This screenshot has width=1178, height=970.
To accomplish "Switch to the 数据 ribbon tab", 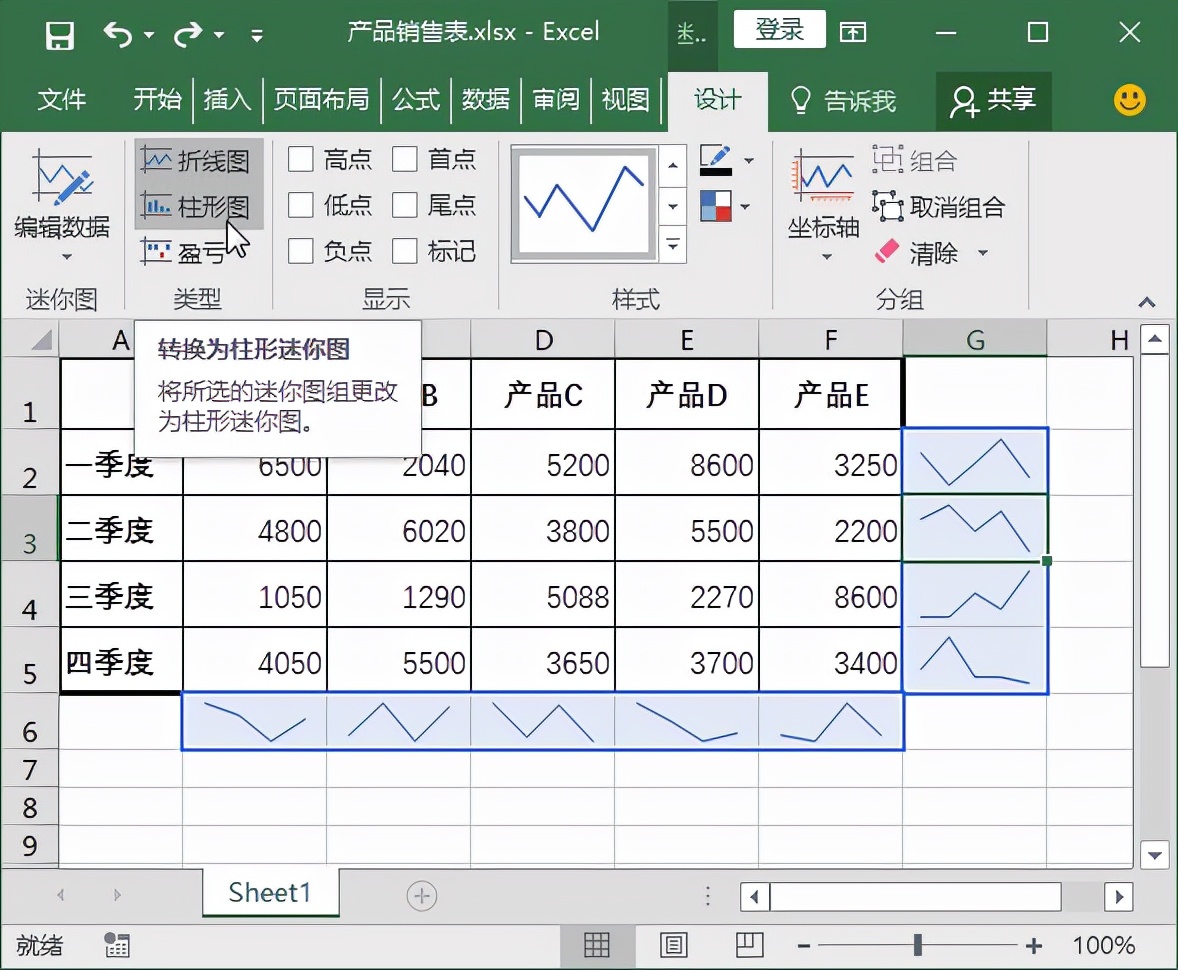I will click(x=487, y=100).
